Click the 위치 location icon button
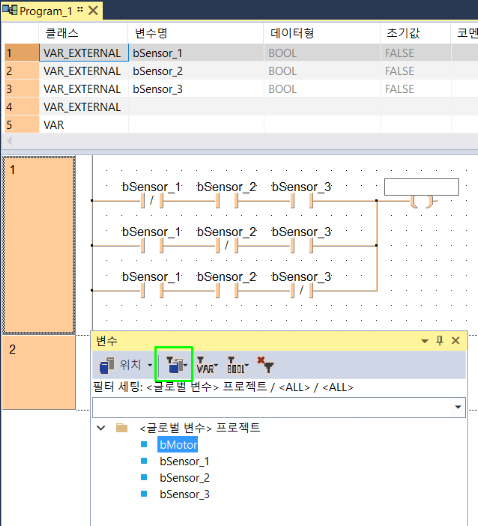478x526 pixels. 107,365
